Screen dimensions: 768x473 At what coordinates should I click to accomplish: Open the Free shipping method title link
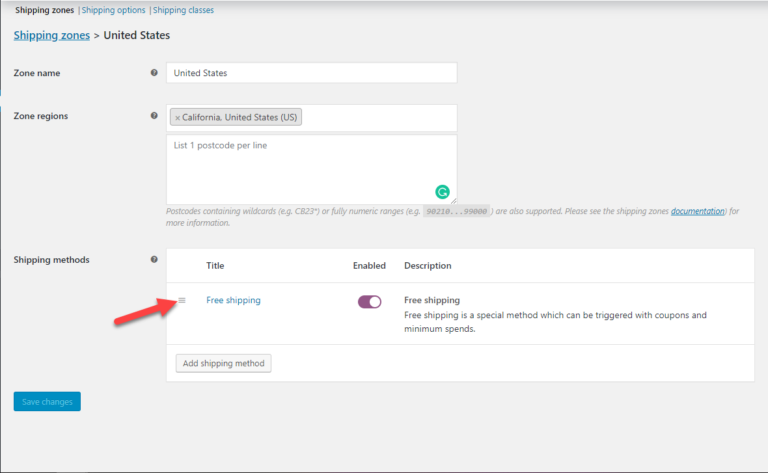point(233,300)
